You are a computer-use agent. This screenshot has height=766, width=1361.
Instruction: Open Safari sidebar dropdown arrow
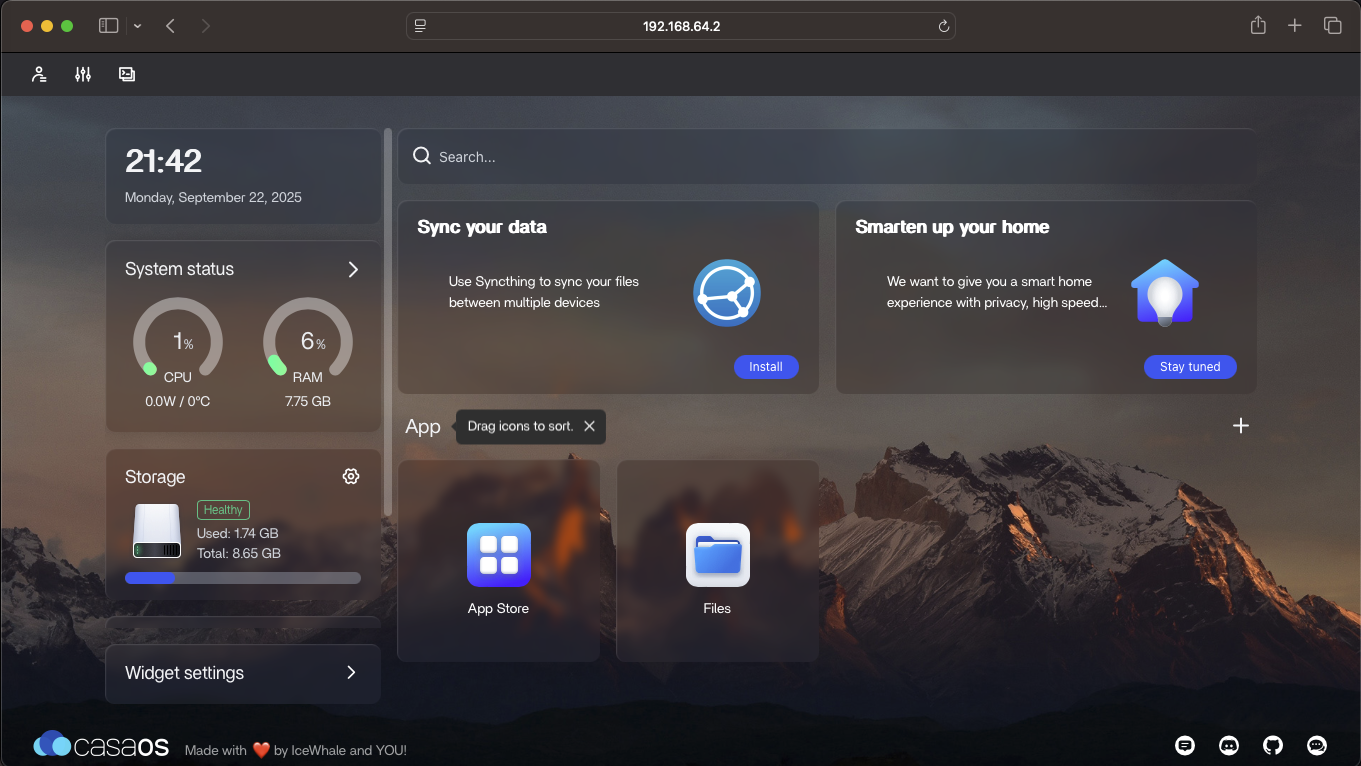137,26
